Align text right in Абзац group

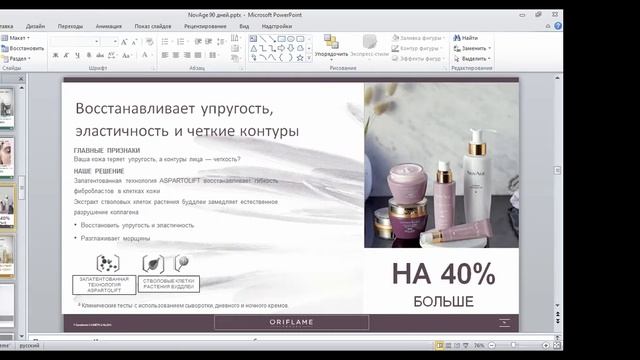[187, 55]
